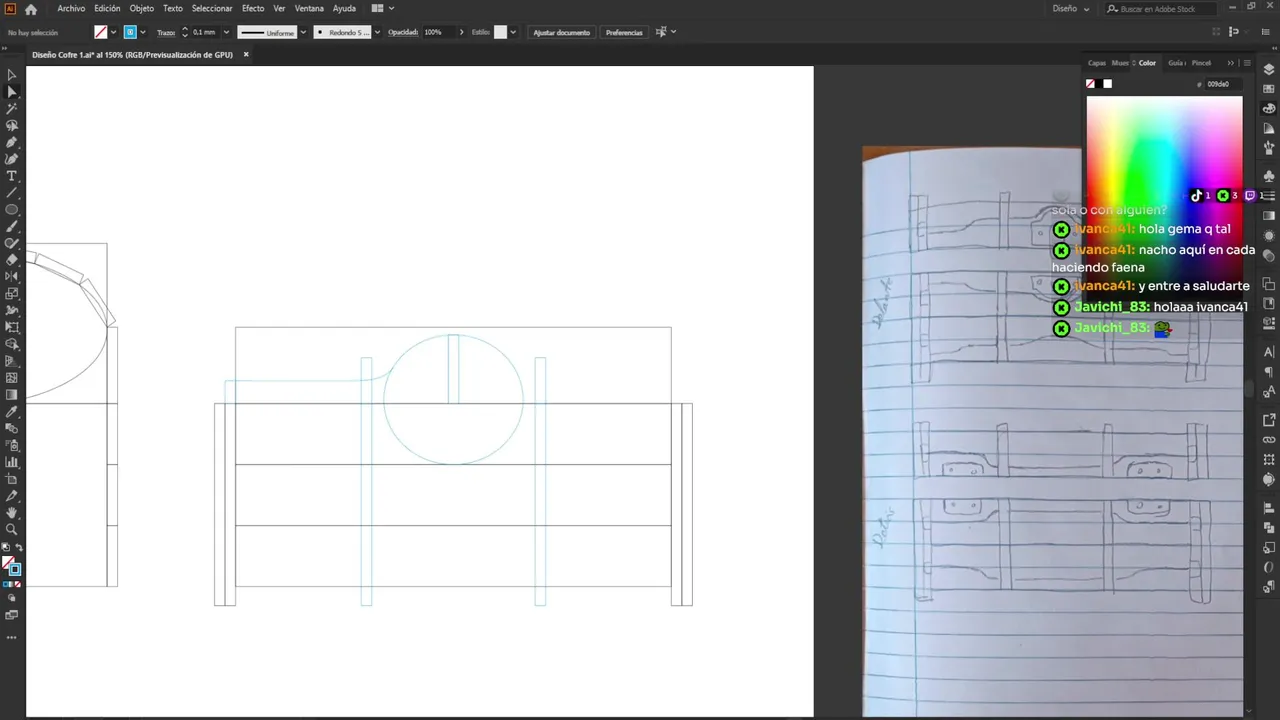1280x720 pixels.
Task: Set the None color swatch in Color panel
Action: pyautogui.click(x=1091, y=84)
